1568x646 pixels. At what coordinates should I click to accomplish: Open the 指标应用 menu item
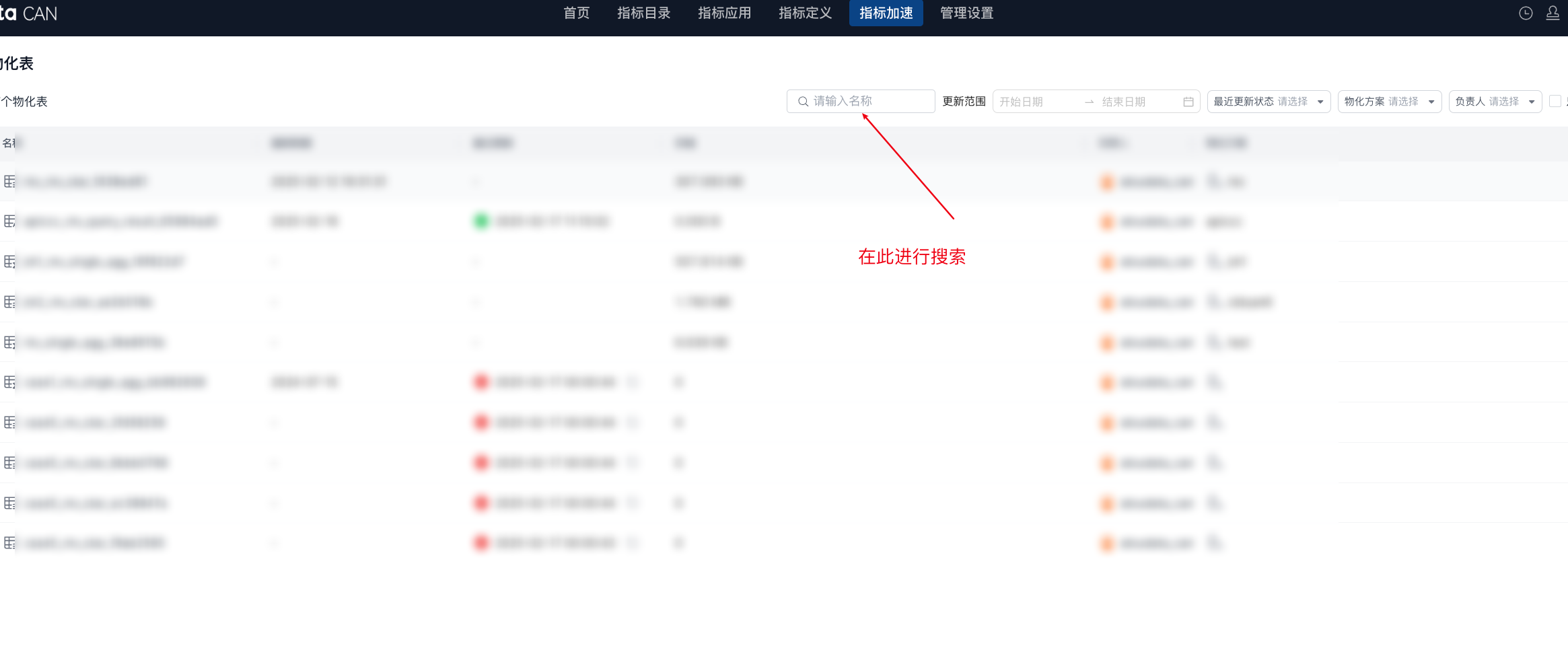(x=724, y=13)
